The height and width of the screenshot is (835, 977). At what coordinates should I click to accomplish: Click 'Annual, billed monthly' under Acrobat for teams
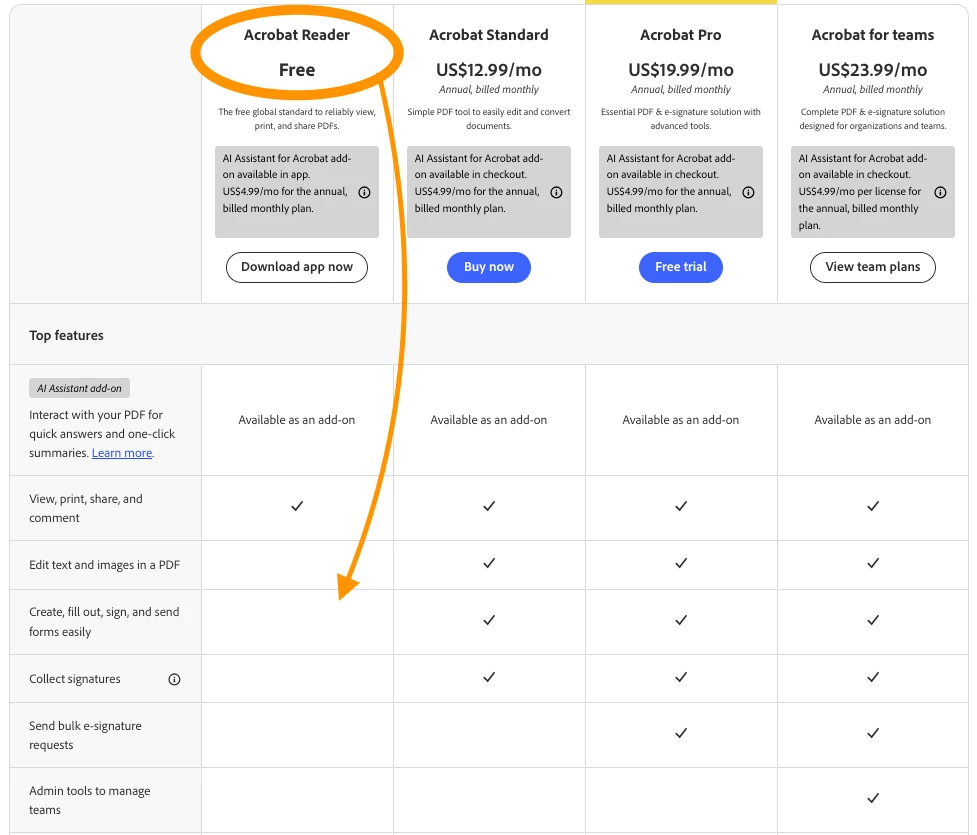point(872,90)
